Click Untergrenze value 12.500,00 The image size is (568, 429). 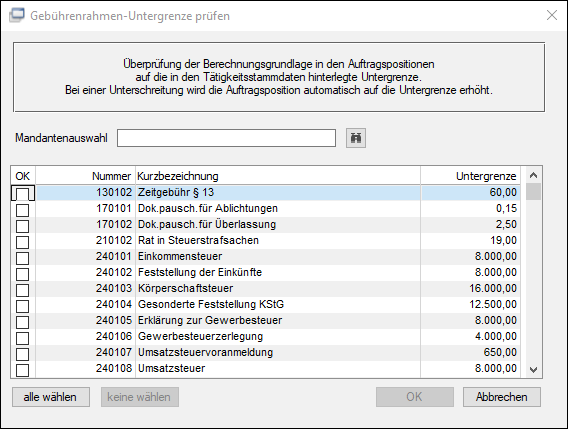493,304
